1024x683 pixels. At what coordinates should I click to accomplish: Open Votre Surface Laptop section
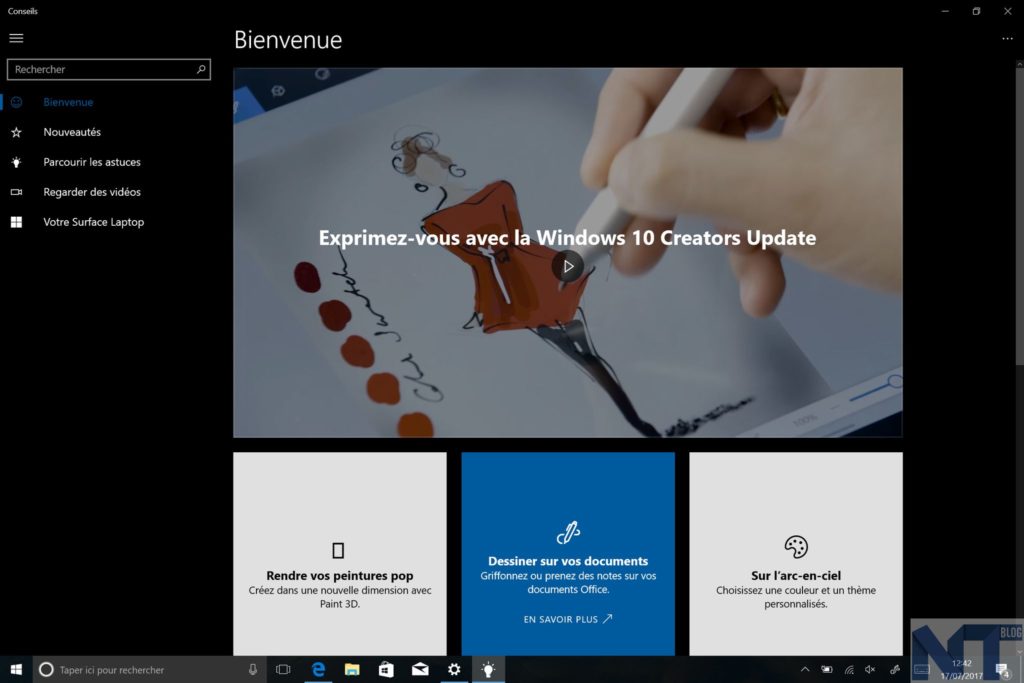(x=93, y=222)
